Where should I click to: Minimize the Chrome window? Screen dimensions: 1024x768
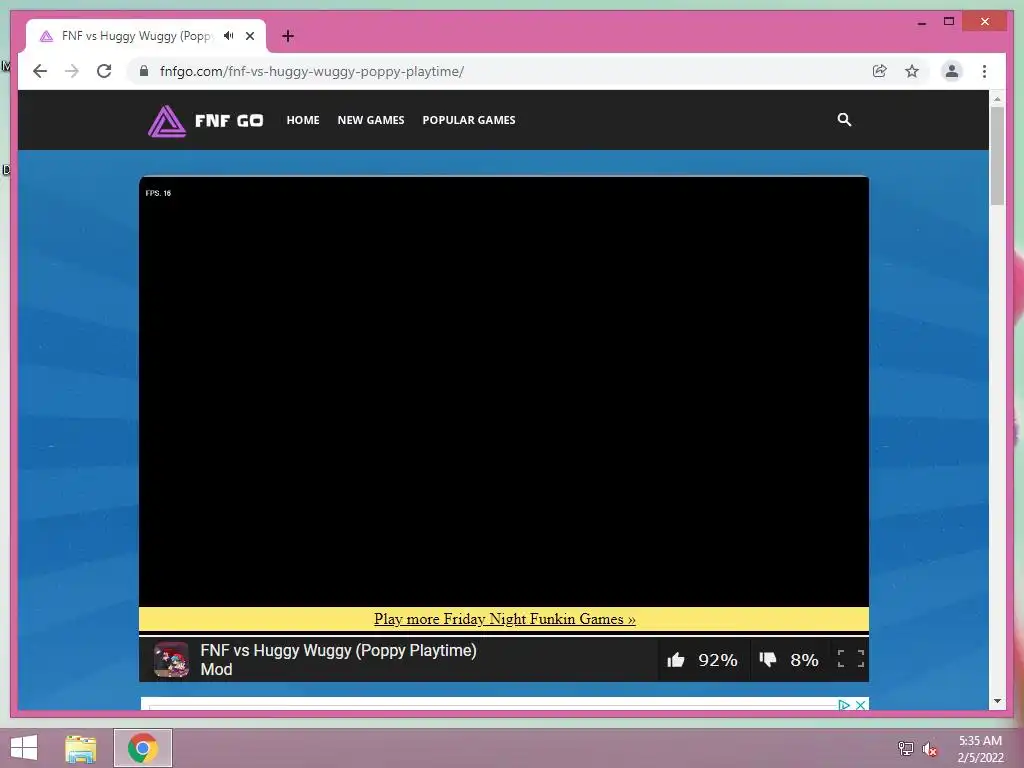point(921,23)
